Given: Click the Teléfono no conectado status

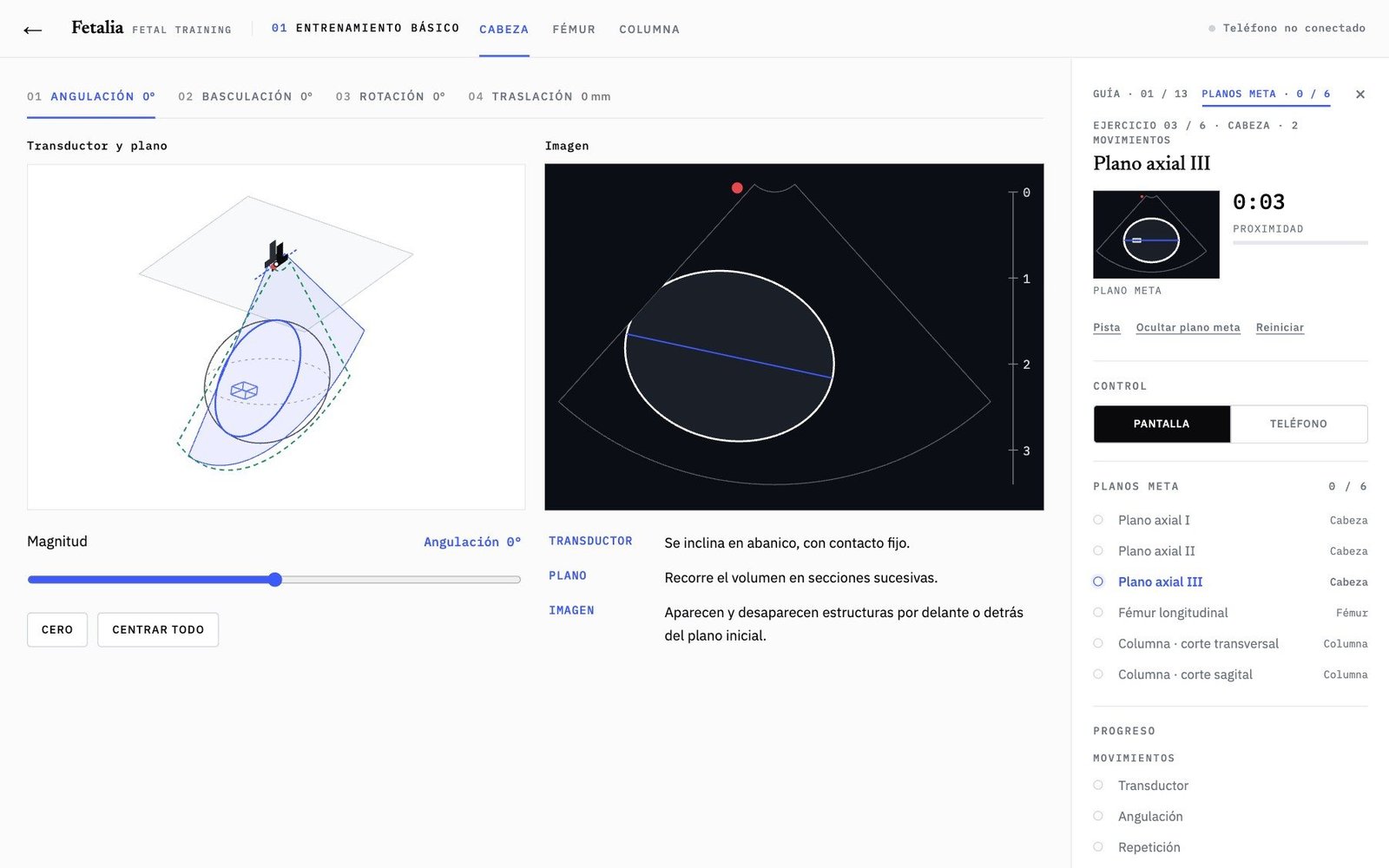Looking at the screenshot, I should (1287, 29).
